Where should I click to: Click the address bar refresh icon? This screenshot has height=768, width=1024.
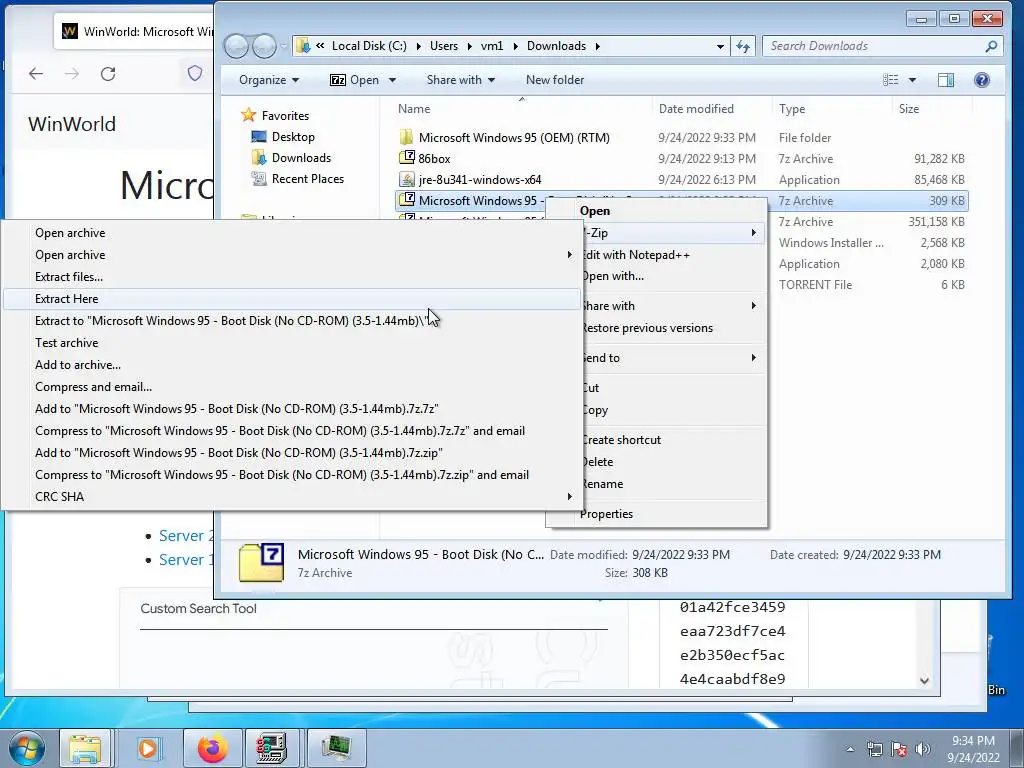pyautogui.click(x=743, y=46)
